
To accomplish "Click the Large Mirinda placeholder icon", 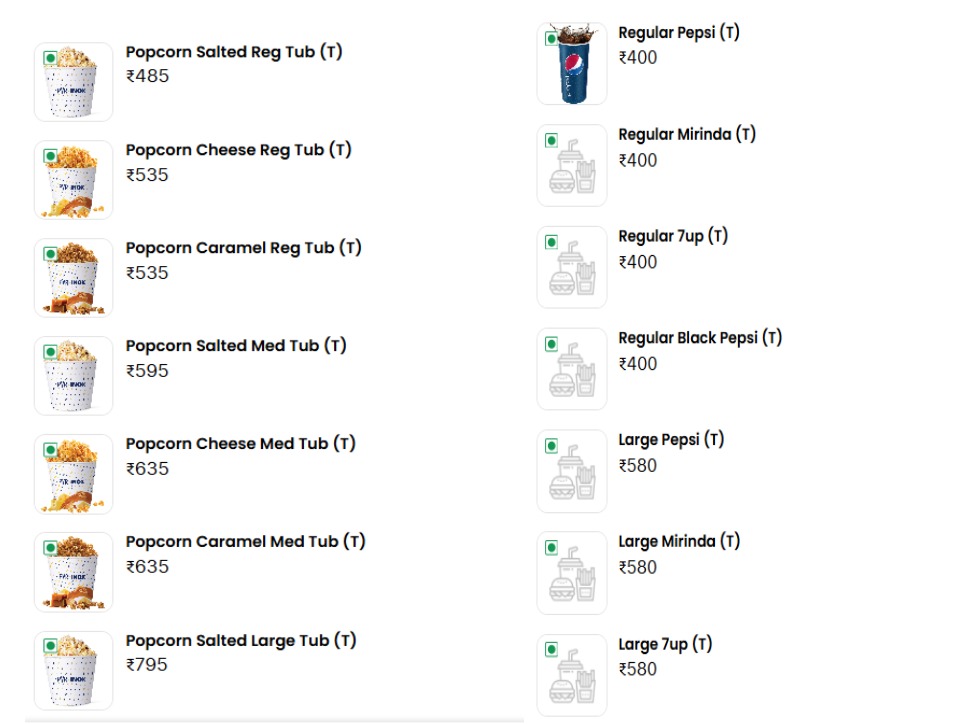I will [x=572, y=574].
